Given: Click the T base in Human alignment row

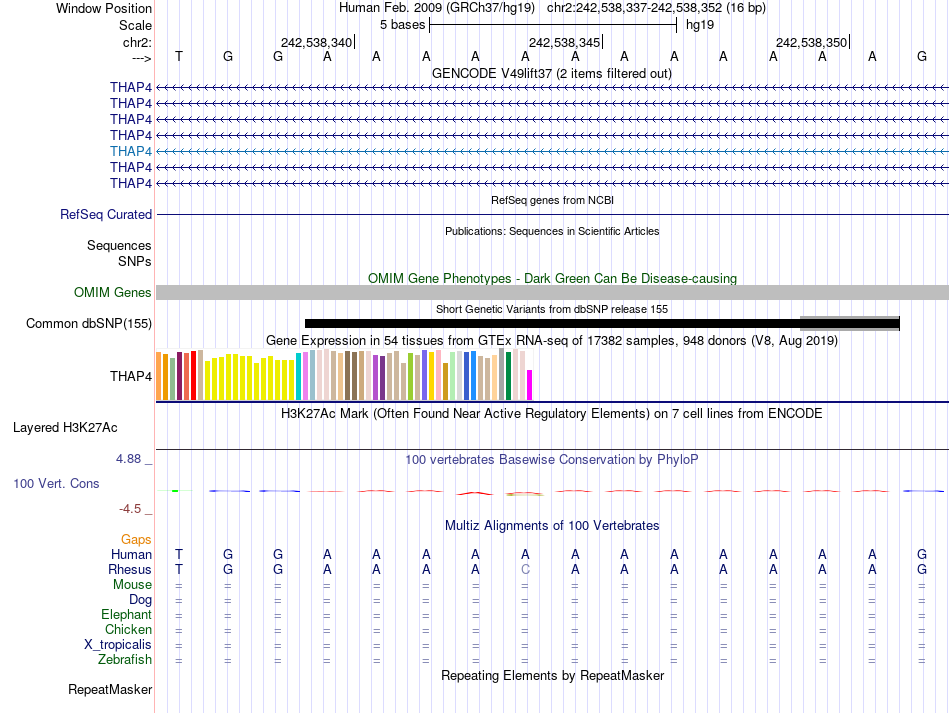Looking at the screenshot, I should [179, 554].
